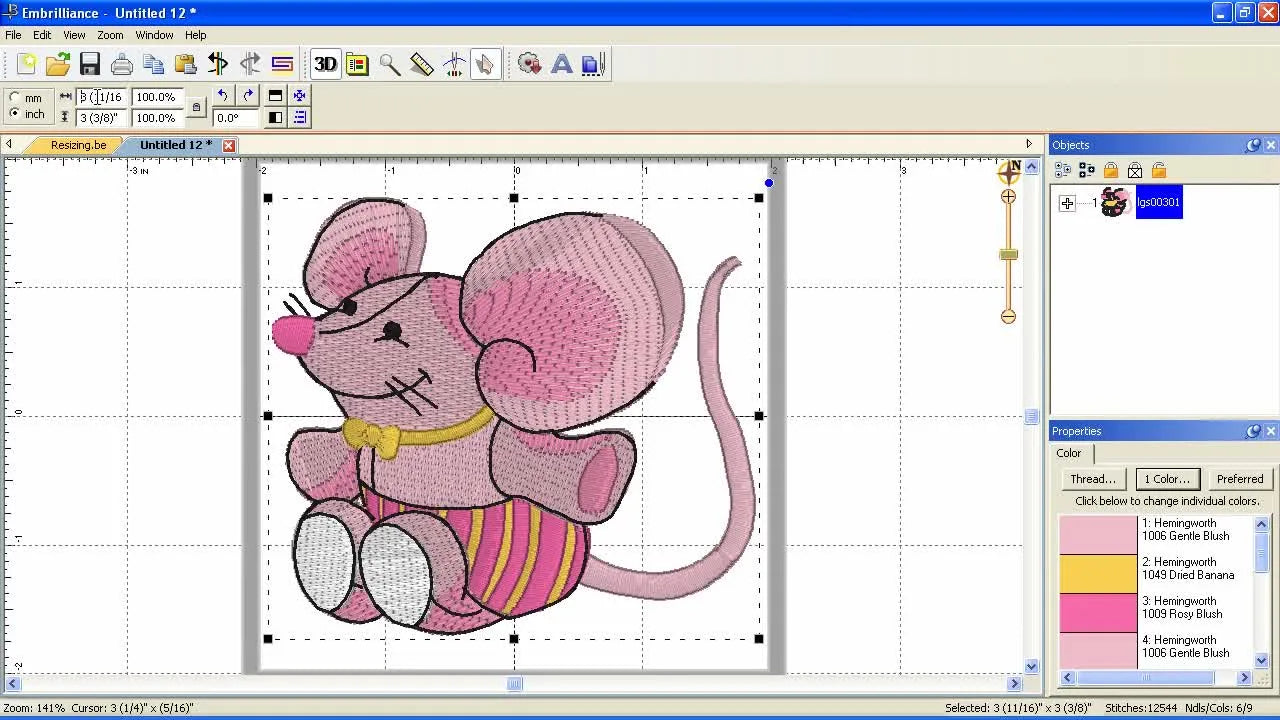Click the rotation angle 0.0° field
The image size is (1280, 720).
[234, 118]
